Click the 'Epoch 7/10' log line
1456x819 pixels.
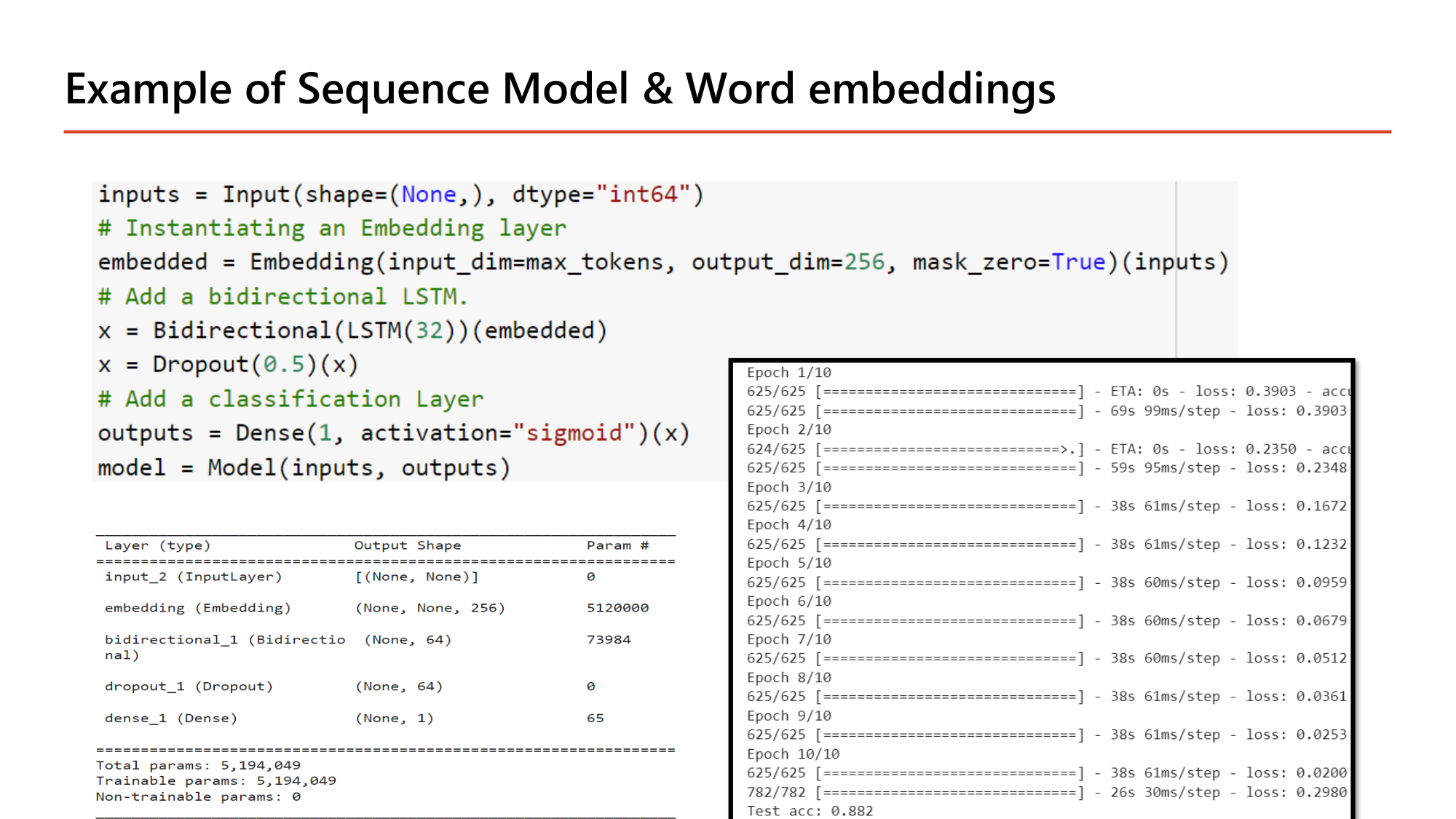789,639
